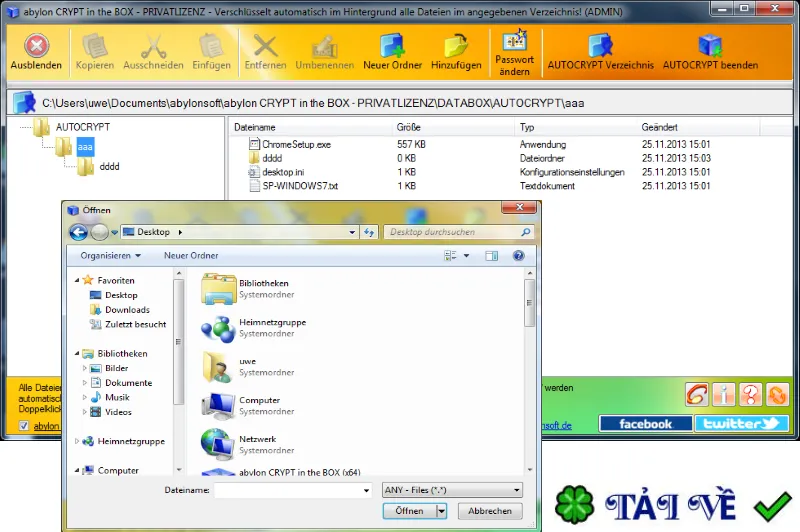Open the ANY - Files type dropdown
The image size is (800, 532).
pyautogui.click(x=452, y=490)
